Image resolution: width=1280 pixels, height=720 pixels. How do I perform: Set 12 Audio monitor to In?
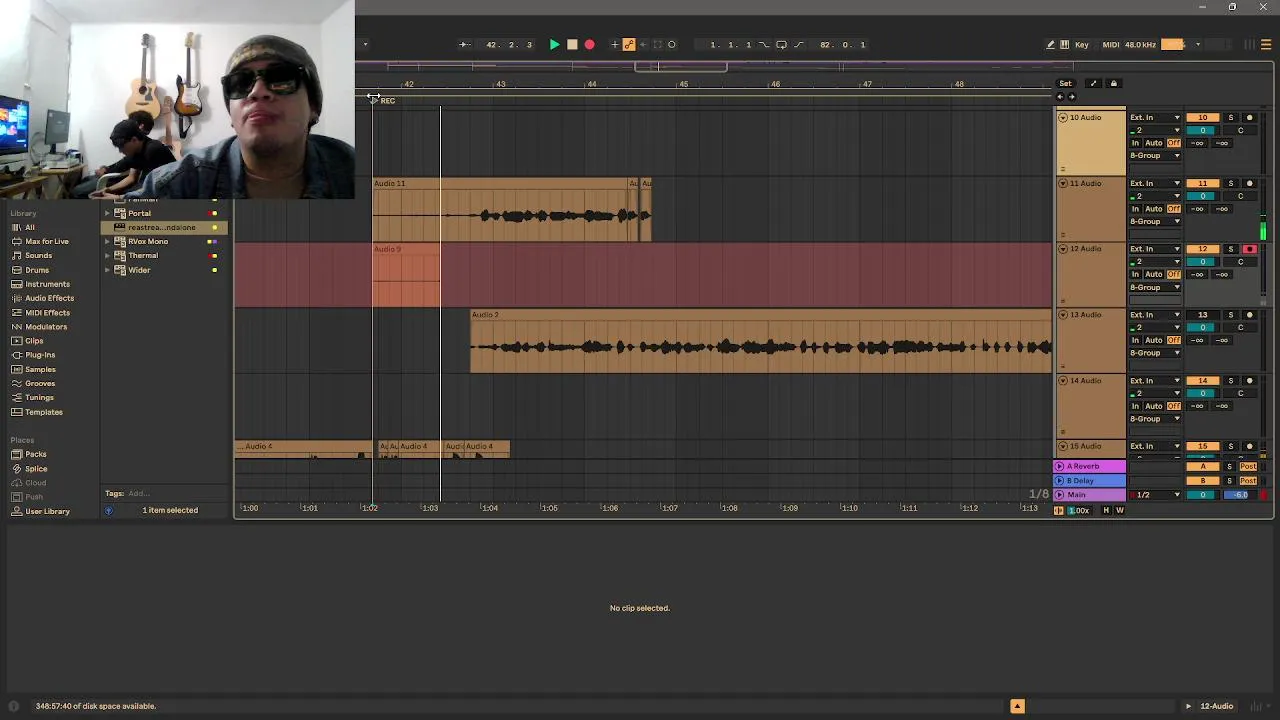(x=1135, y=274)
